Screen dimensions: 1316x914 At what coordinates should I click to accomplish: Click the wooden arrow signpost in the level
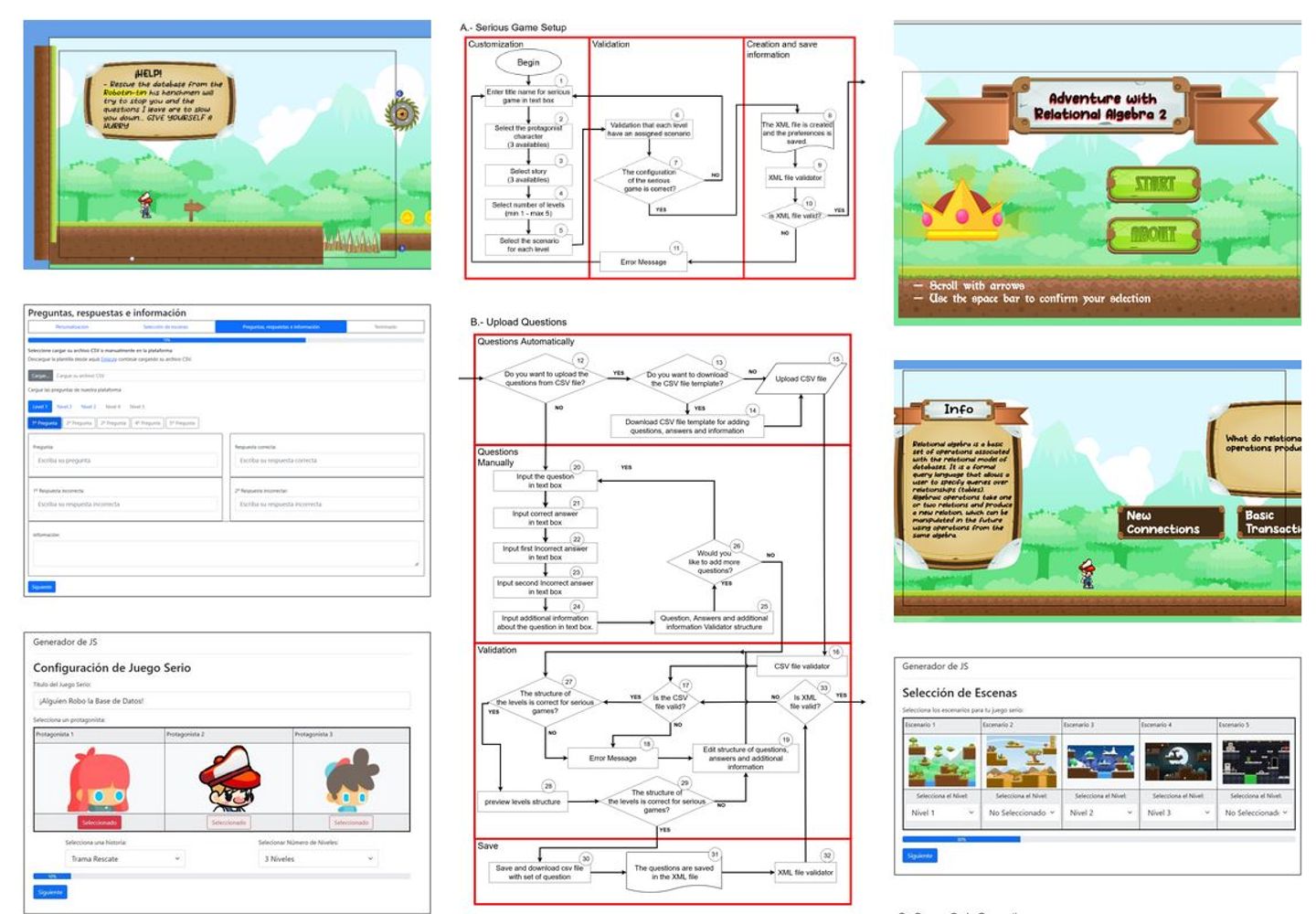[192, 210]
